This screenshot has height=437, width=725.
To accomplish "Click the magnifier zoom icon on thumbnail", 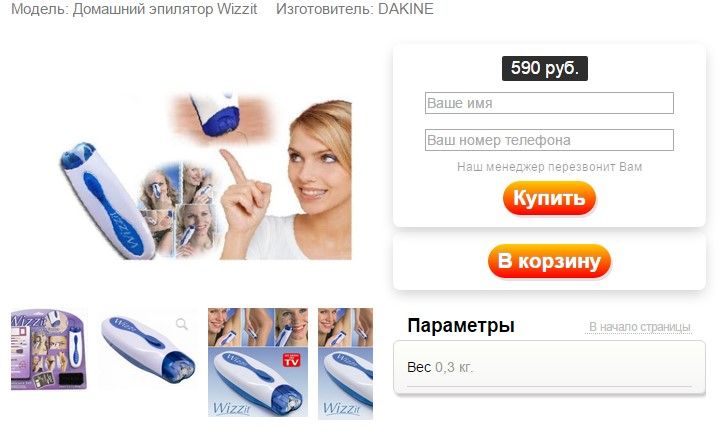I will 182,324.
